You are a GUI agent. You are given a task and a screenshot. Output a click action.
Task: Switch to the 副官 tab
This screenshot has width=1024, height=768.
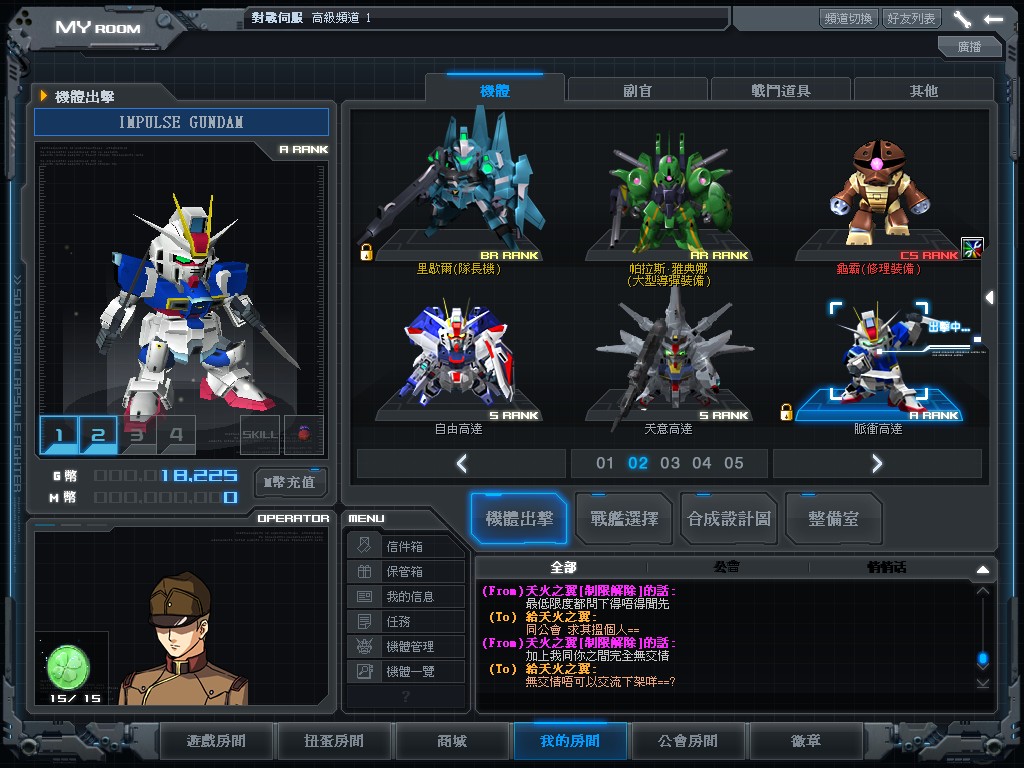[637, 90]
